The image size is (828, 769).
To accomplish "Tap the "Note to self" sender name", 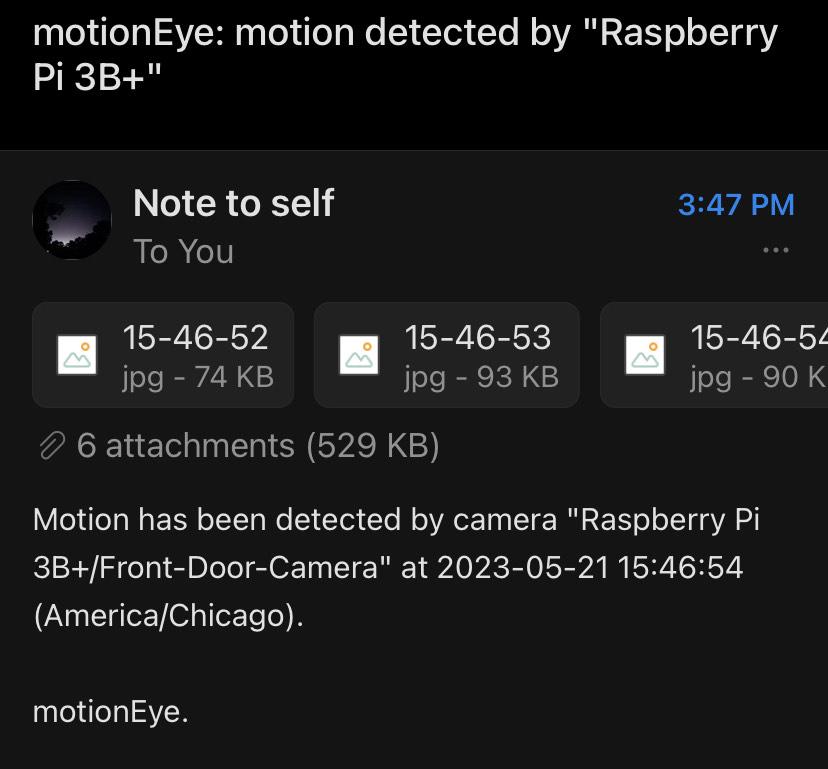I will (233, 204).
